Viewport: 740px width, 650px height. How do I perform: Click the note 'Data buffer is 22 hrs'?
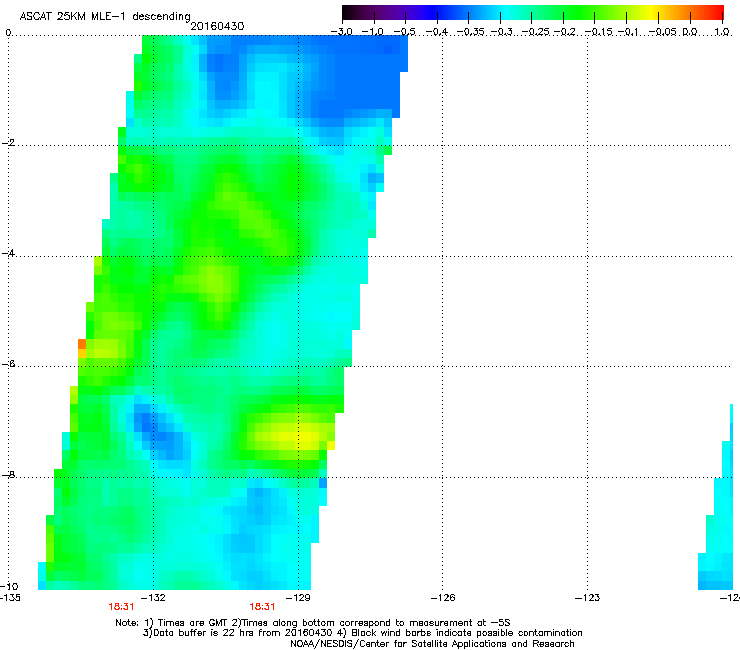pos(204,633)
